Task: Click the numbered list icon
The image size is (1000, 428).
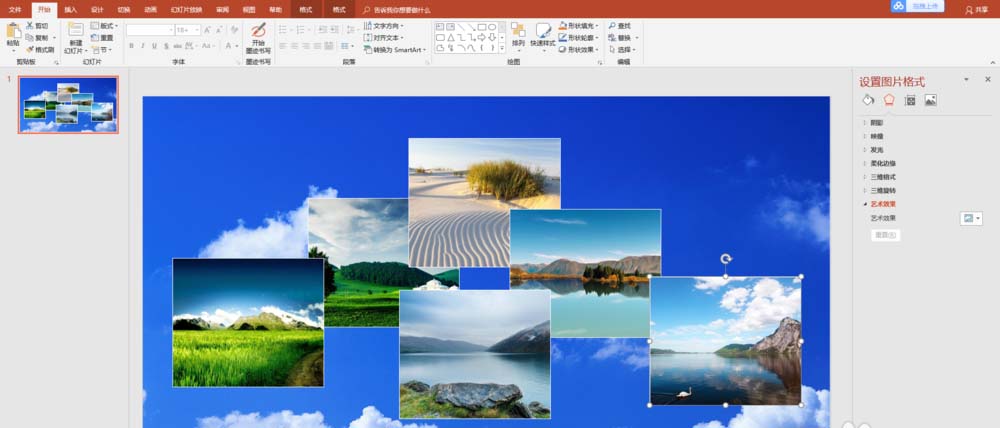Action: [x=302, y=30]
